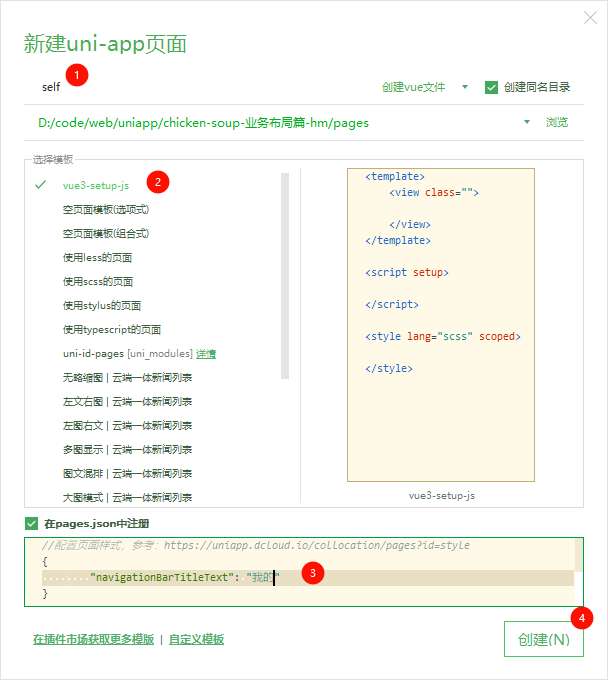Open the 自定义模板 link
Image resolution: width=608 pixels, height=680 pixels.
196,640
